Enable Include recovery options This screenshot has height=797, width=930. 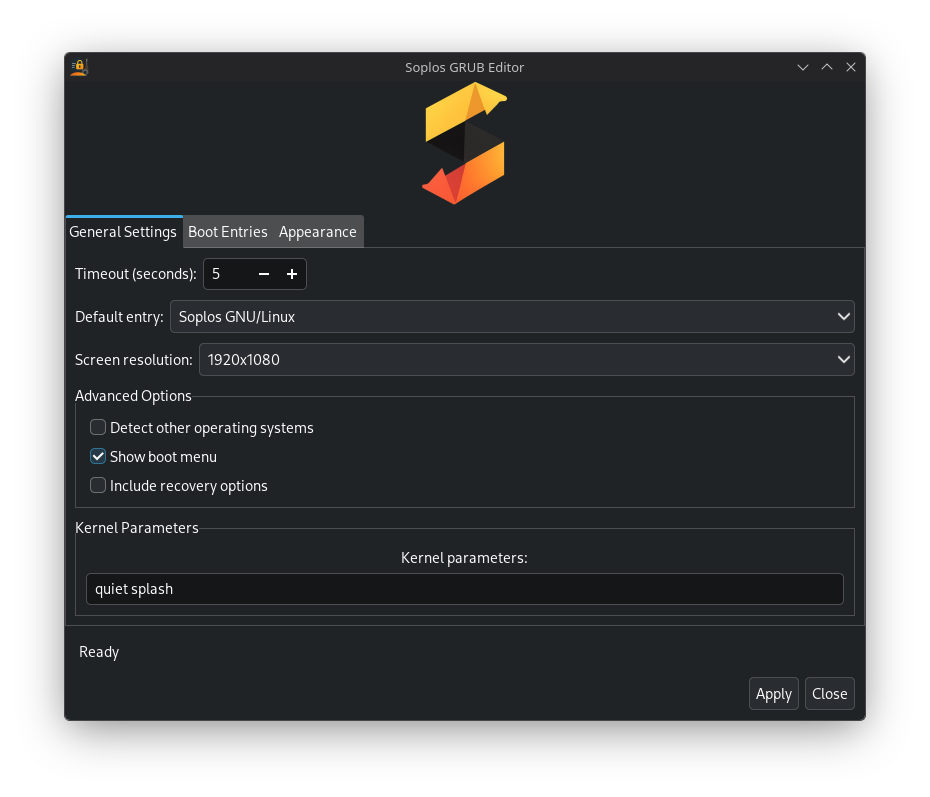click(98, 485)
